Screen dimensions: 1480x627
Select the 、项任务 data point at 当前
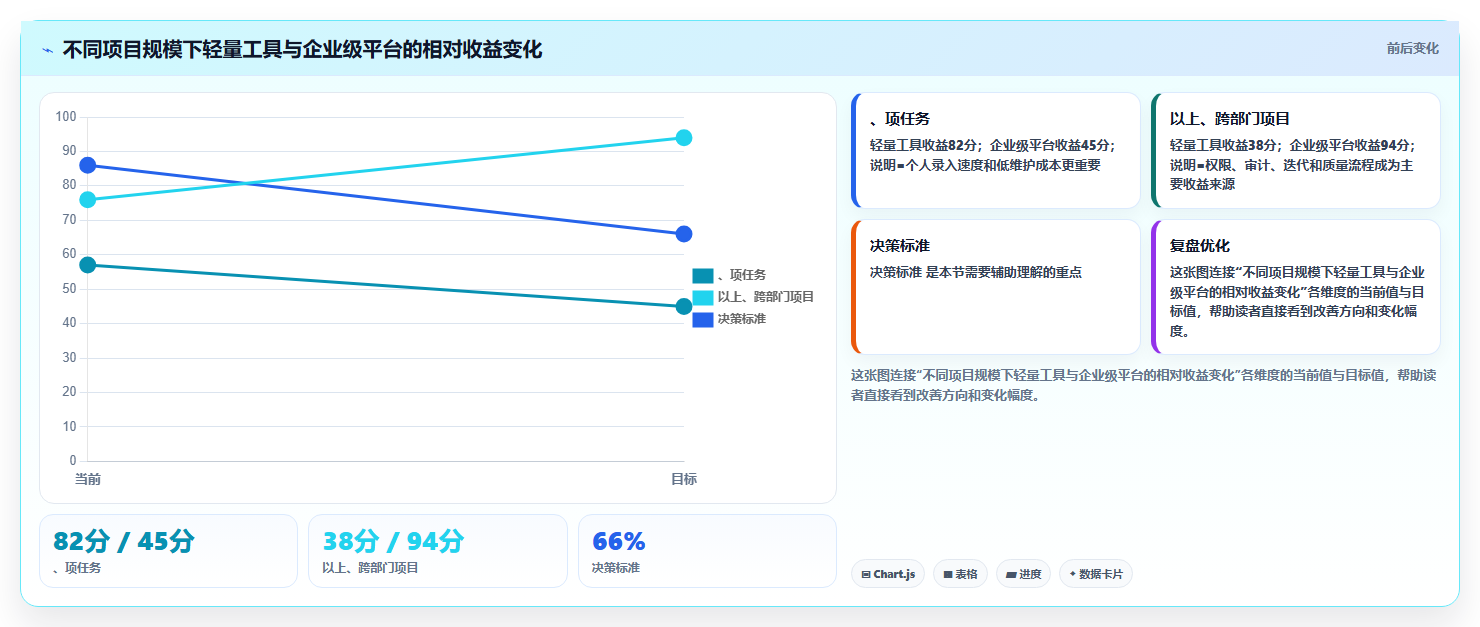pos(88,265)
